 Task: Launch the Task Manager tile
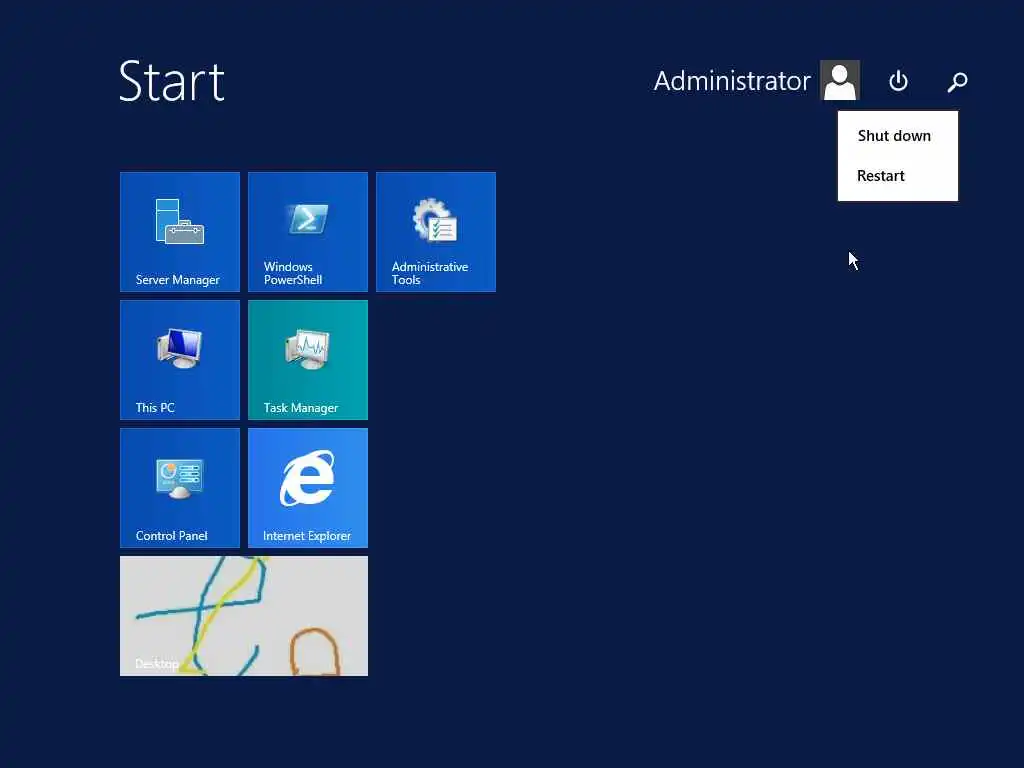click(308, 360)
